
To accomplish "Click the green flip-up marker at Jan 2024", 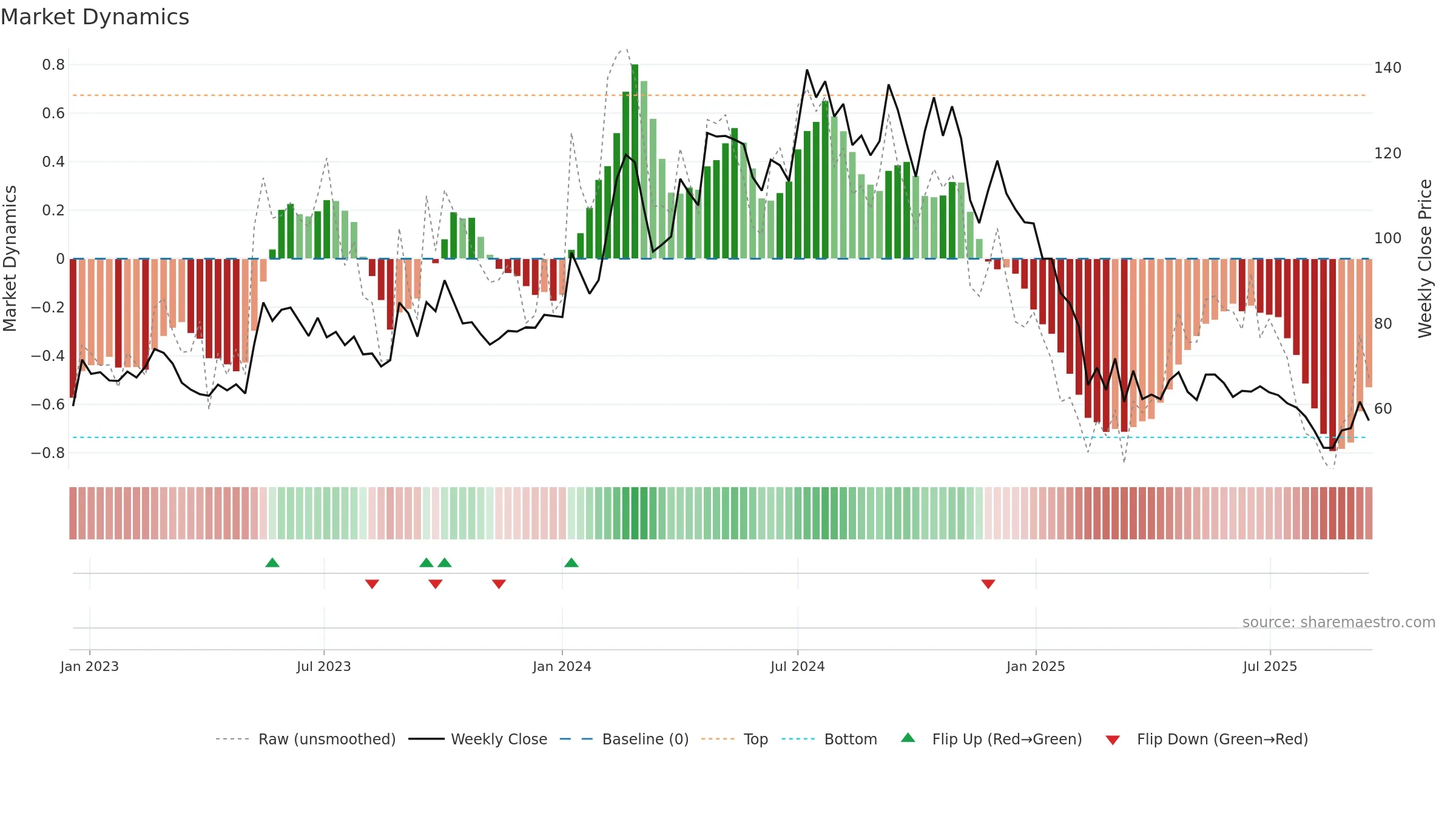I will (571, 562).
